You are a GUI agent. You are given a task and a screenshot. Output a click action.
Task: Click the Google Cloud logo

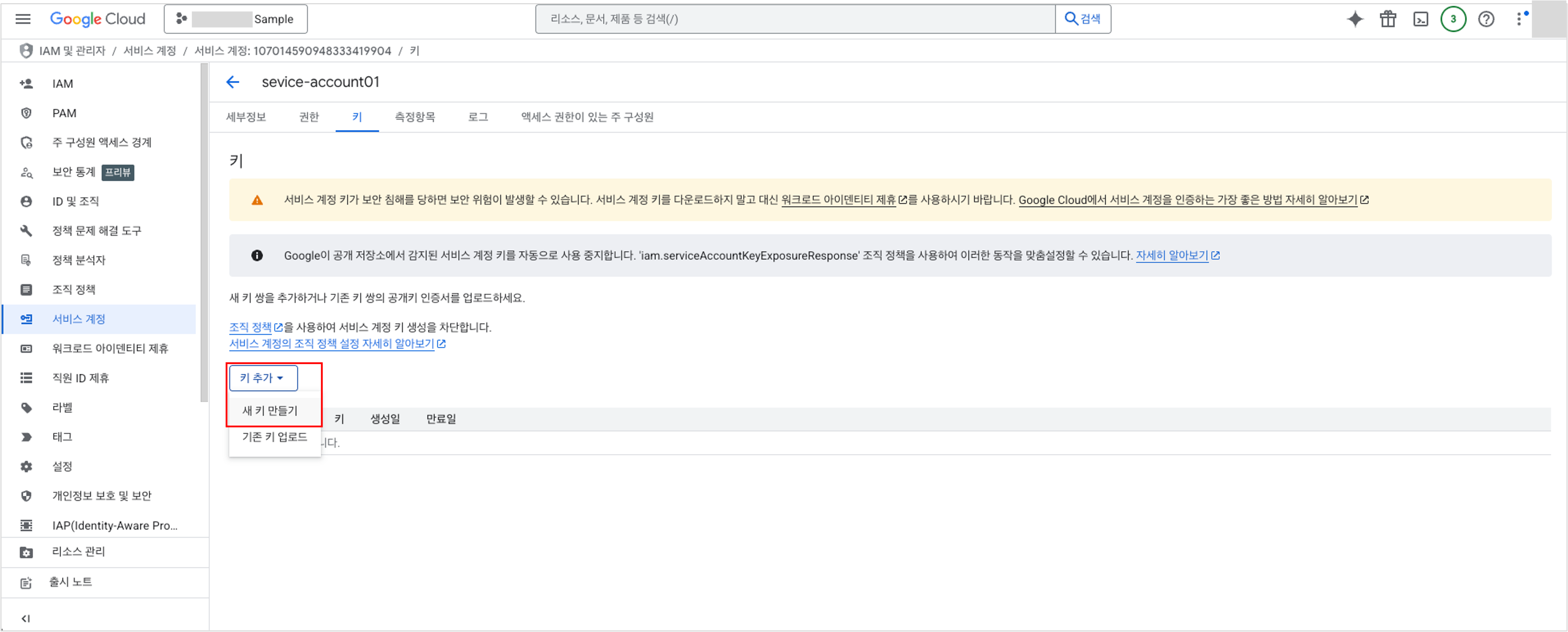pyautogui.click(x=97, y=19)
